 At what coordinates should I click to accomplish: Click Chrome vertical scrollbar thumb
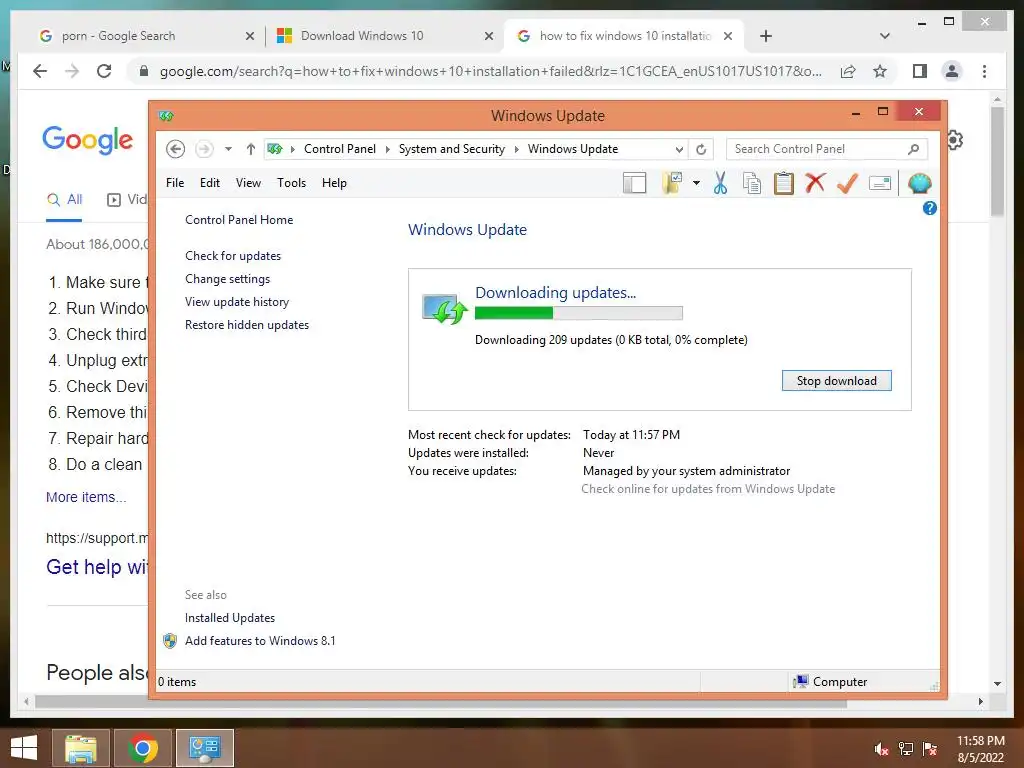click(x=997, y=161)
